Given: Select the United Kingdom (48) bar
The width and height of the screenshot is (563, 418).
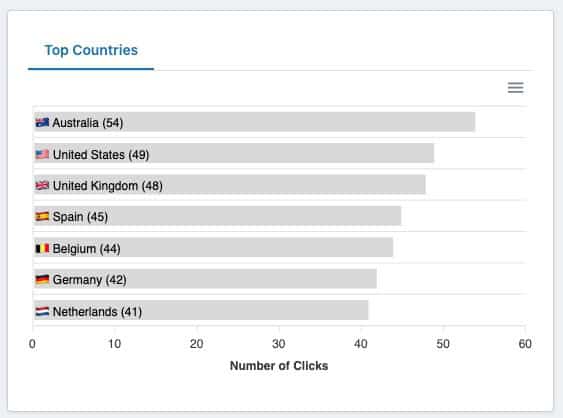Looking at the screenshot, I should click(229, 185).
